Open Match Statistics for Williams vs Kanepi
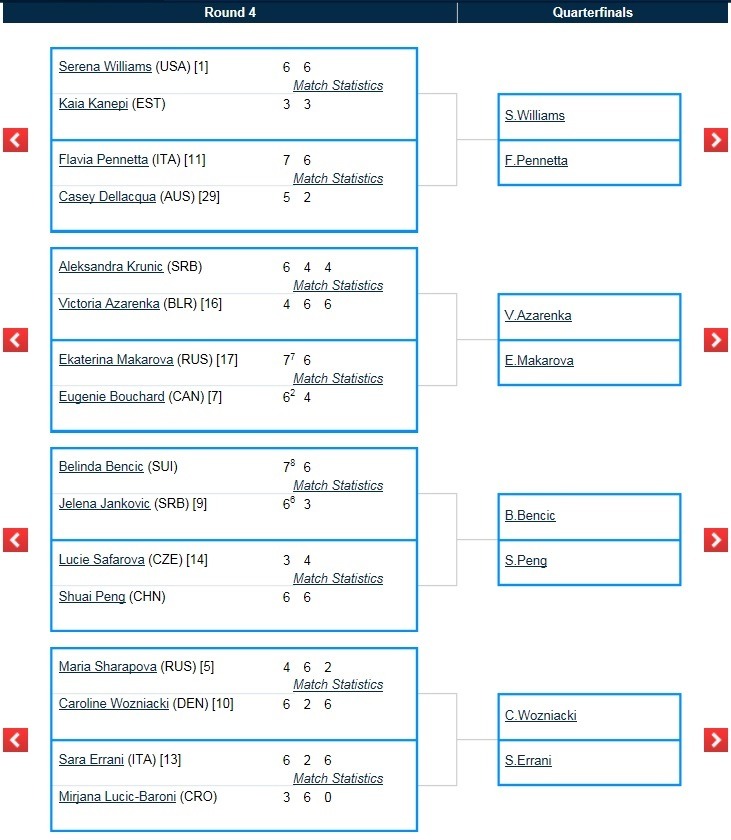The image size is (731, 840). (x=338, y=85)
